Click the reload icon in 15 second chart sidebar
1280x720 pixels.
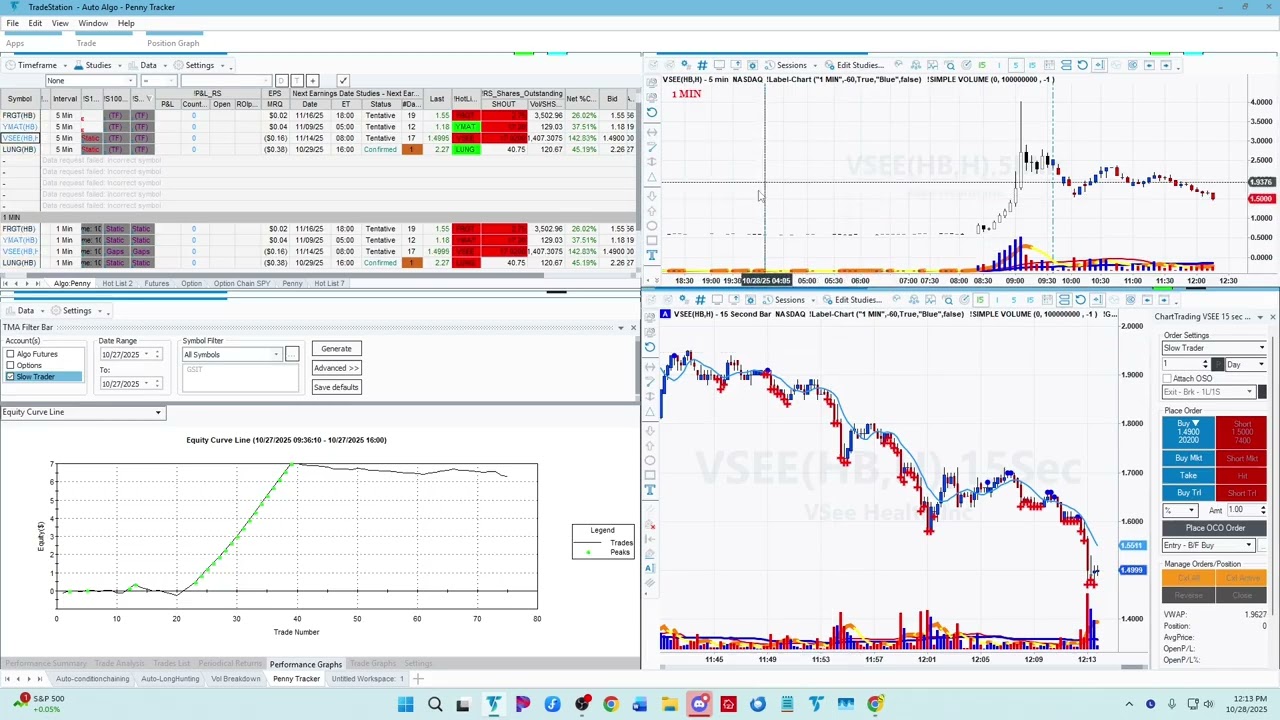click(x=650, y=347)
